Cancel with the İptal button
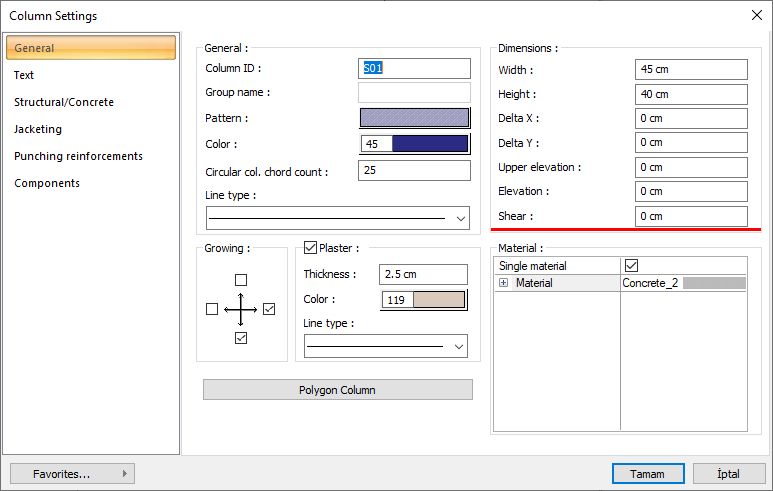Image resolution: width=773 pixels, height=491 pixels. [728, 473]
